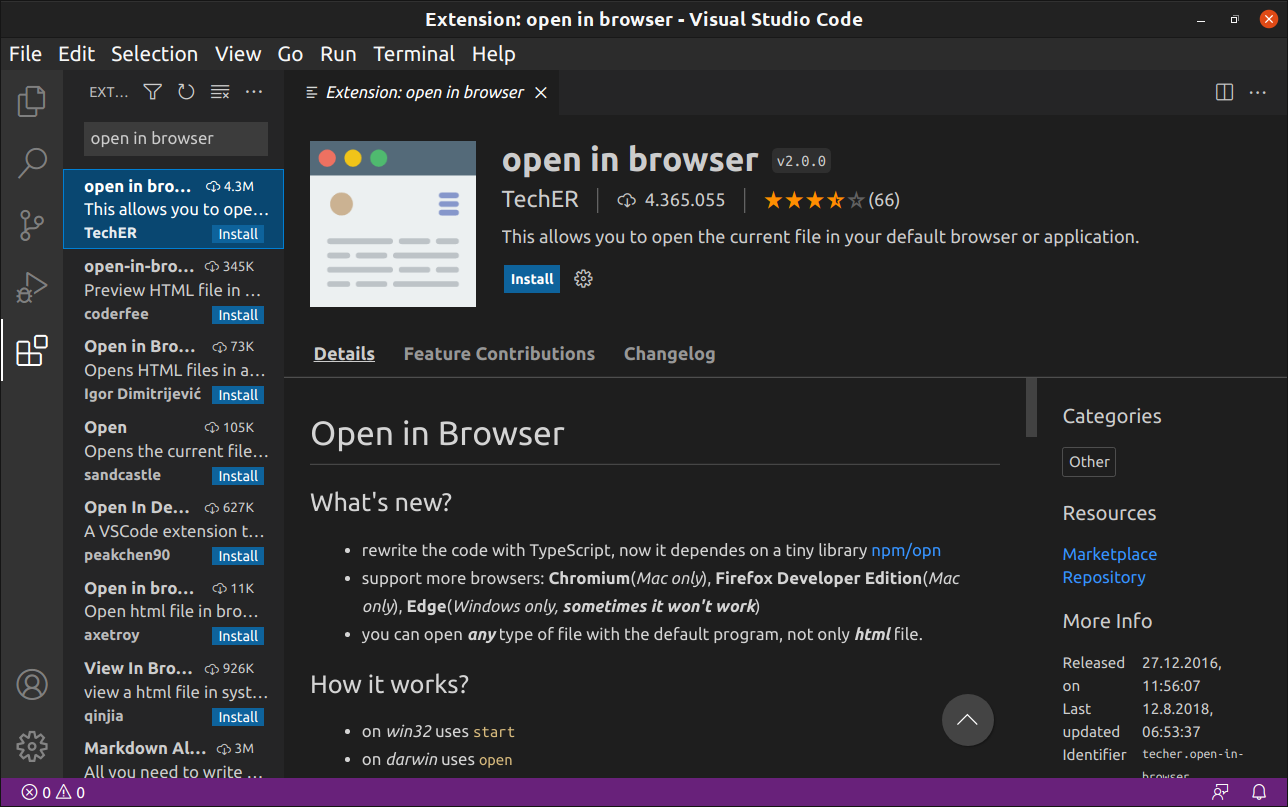Install axetroy's Open in browser extension
This screenshot has width=1288, height=807.
pyautogui.click(x=238, y=636)
